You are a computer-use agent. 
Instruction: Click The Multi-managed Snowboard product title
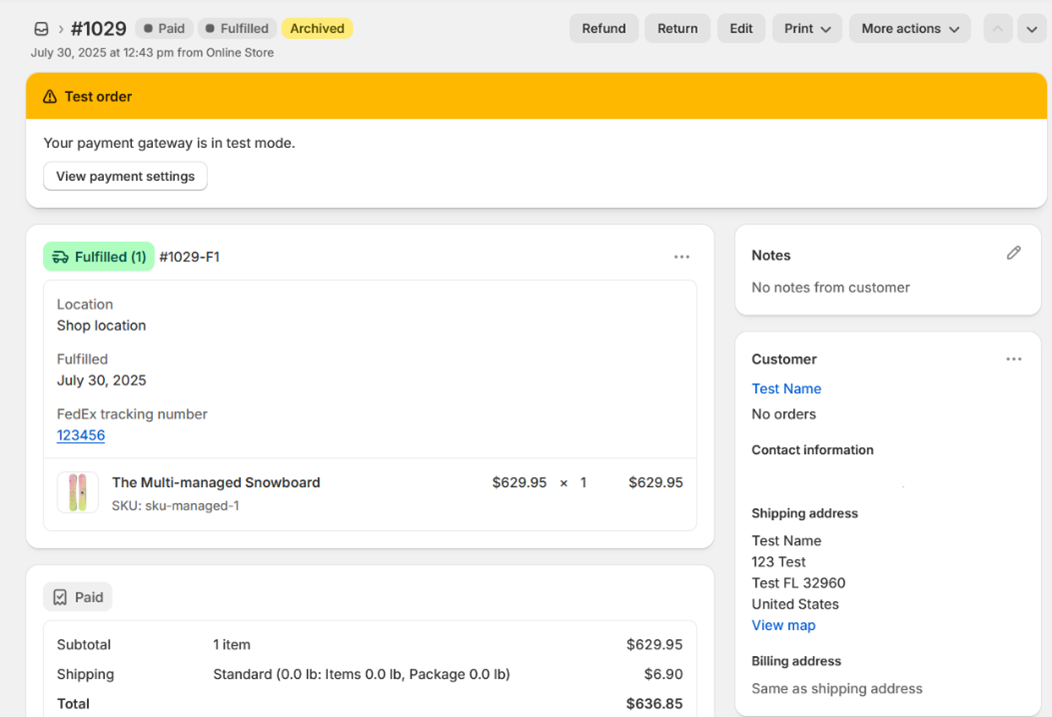pos(216,482)
